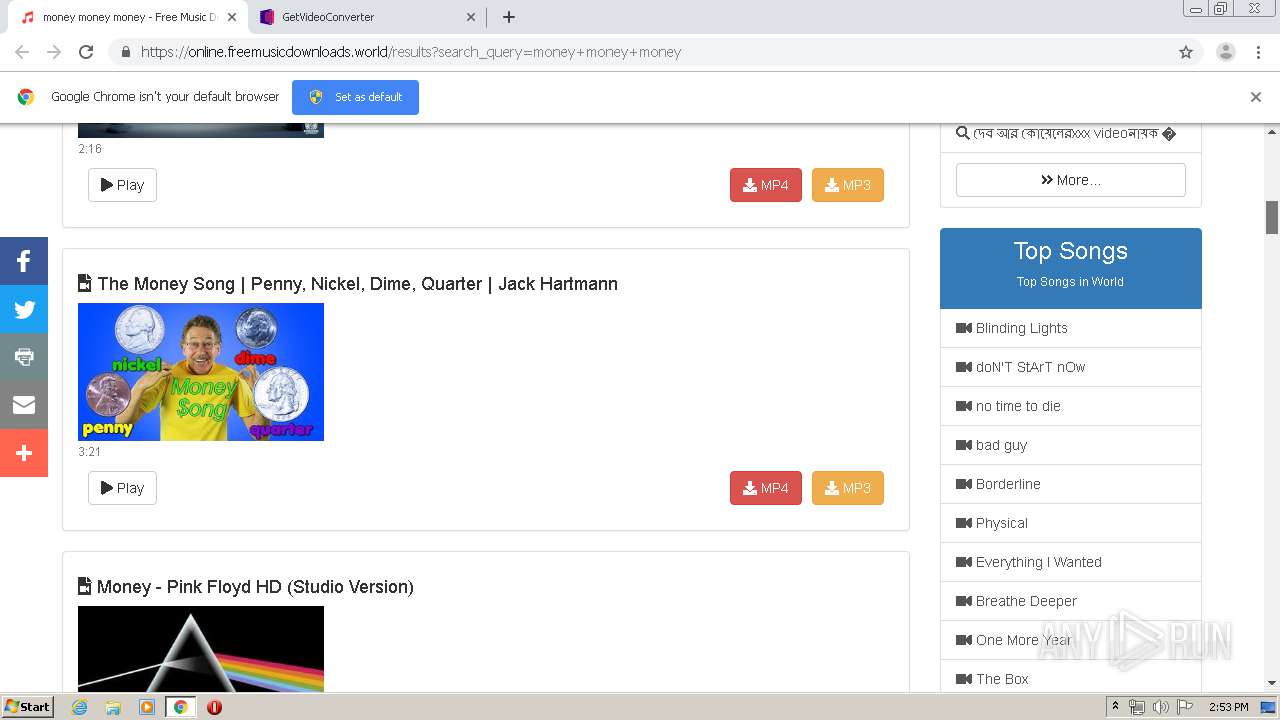The width and height of the screenshot is (1280, 720).
Task: Open Chrome profile avatar menu
Action: (1226, 52)
